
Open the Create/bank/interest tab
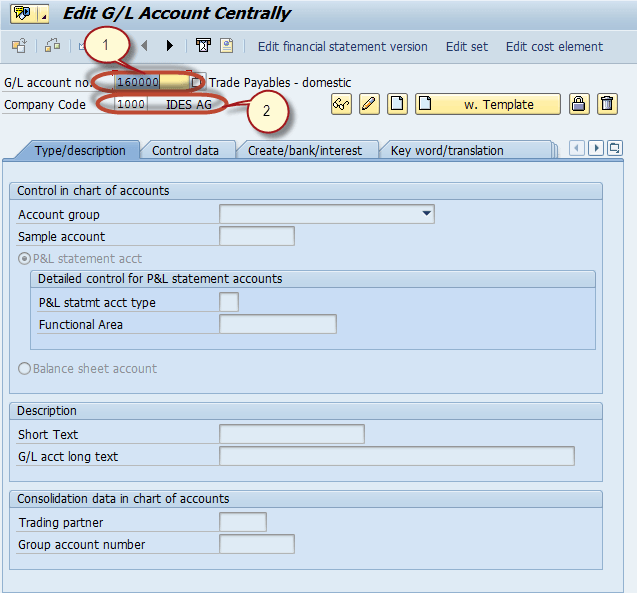pyautogui.click(x=305, y=150)
